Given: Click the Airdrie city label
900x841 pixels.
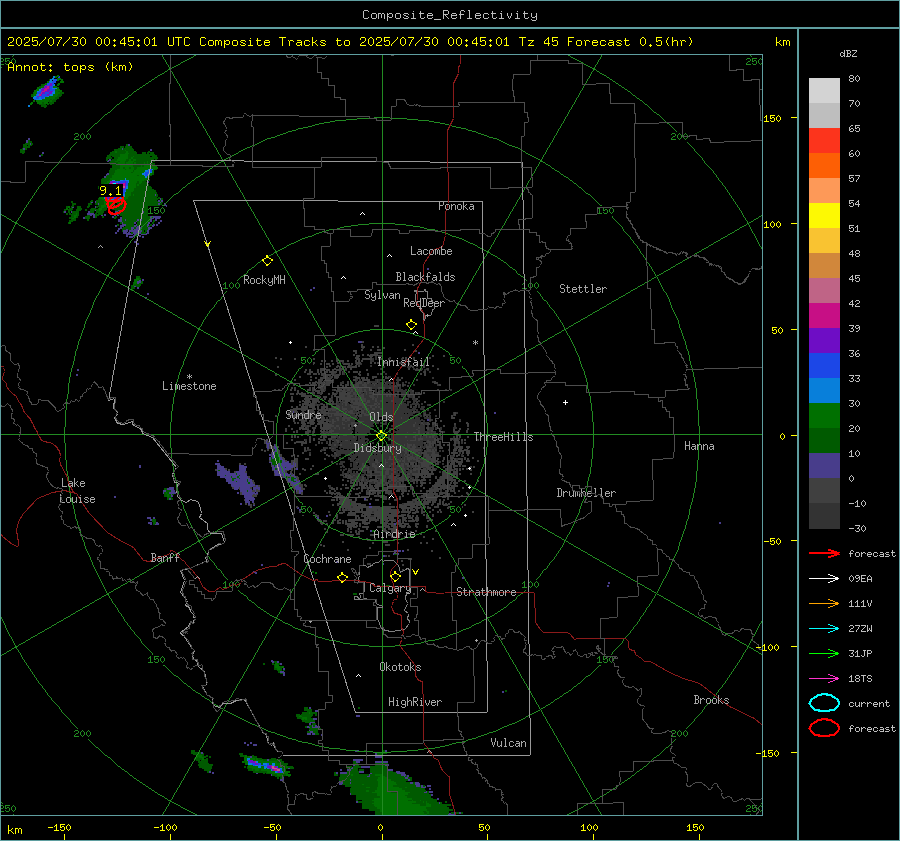Looking at the screenshot, I should pos(394,534).
